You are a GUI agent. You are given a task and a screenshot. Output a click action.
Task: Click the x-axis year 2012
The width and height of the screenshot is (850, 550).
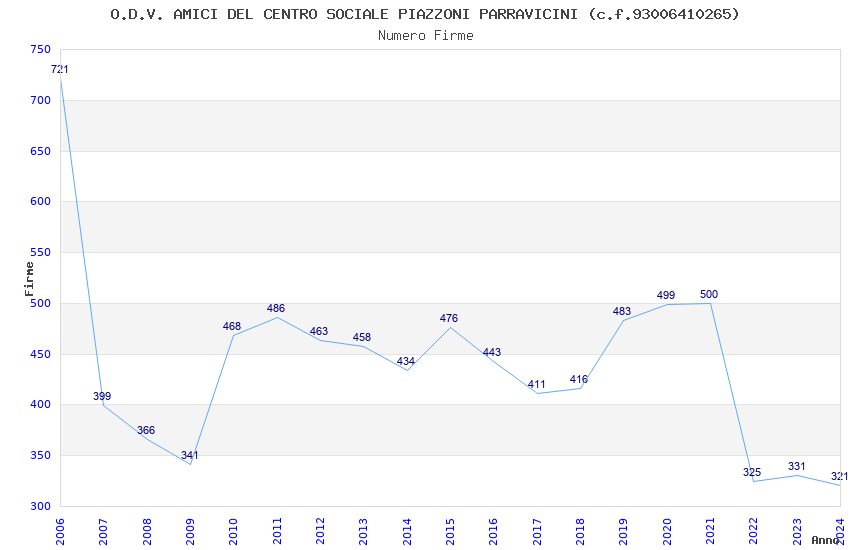coord(320,531)
